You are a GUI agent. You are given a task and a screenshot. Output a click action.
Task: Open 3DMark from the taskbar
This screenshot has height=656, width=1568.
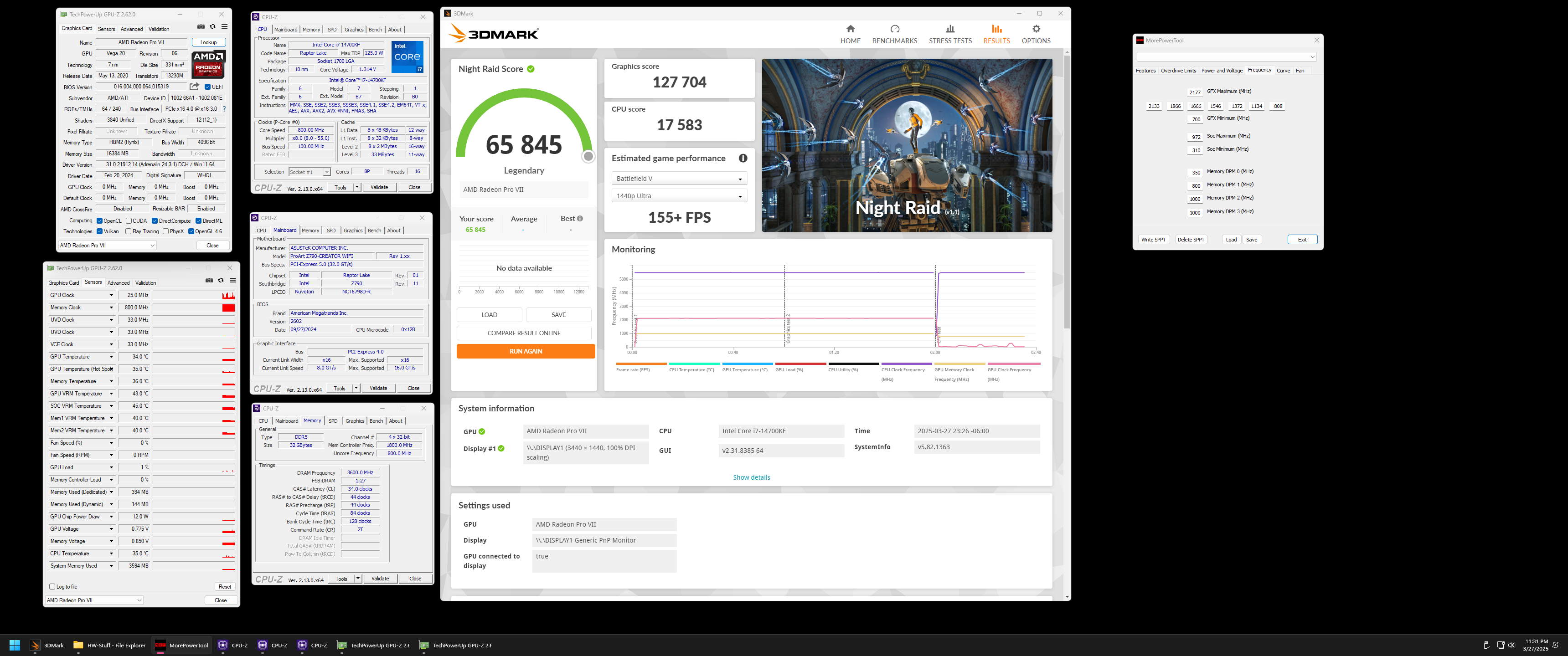pyautogui.click(x=47, y=645)
